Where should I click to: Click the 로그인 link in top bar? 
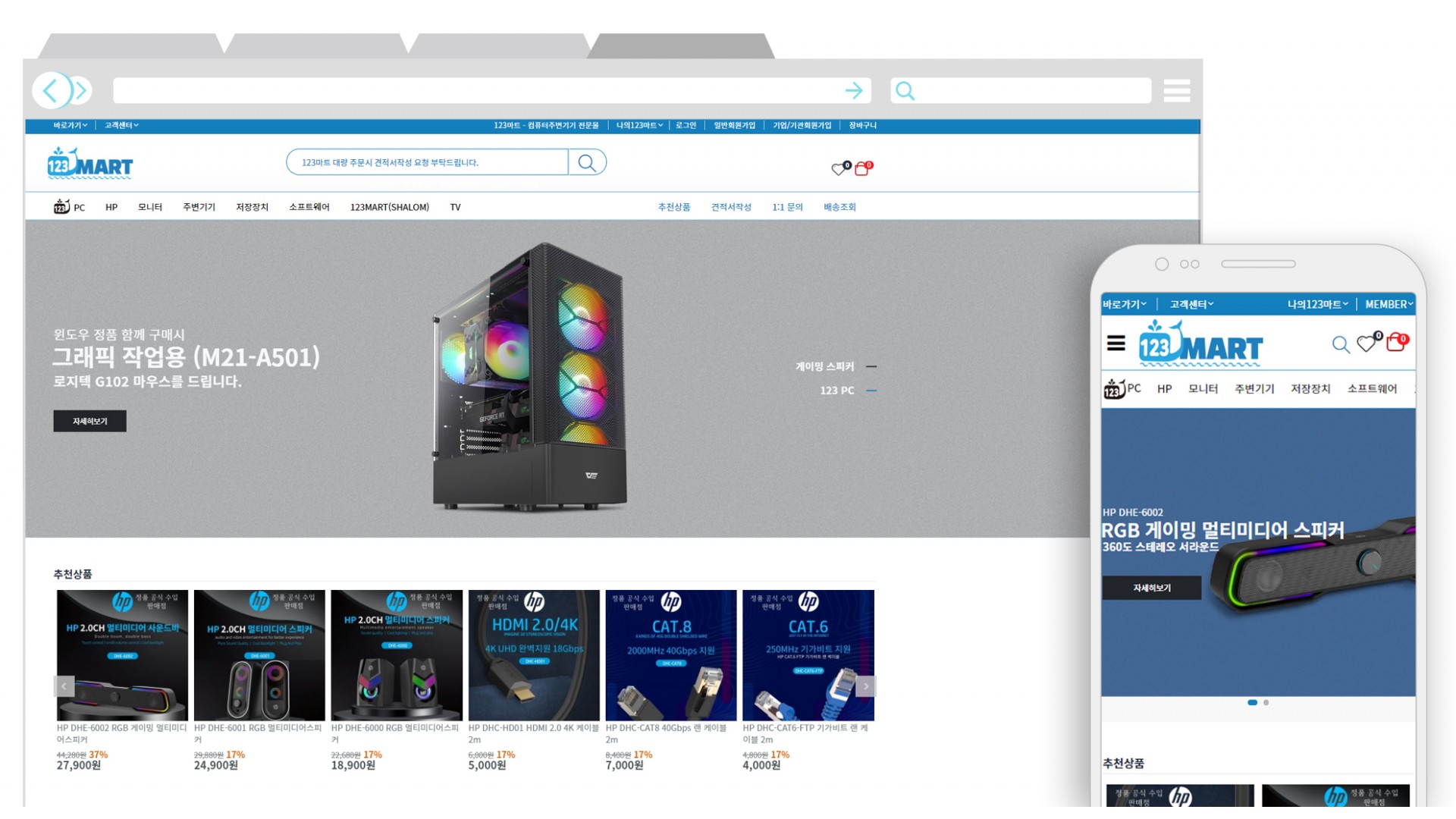click(686, 125)
